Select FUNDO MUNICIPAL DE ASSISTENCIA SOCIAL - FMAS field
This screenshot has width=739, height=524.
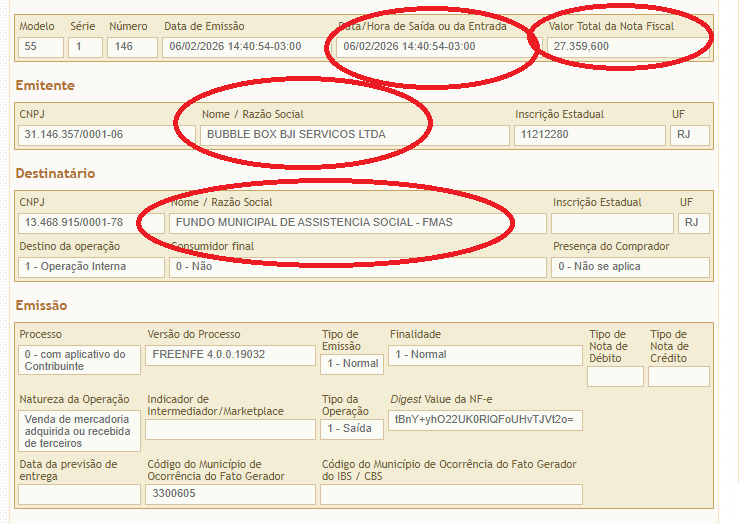coord(358,223)
